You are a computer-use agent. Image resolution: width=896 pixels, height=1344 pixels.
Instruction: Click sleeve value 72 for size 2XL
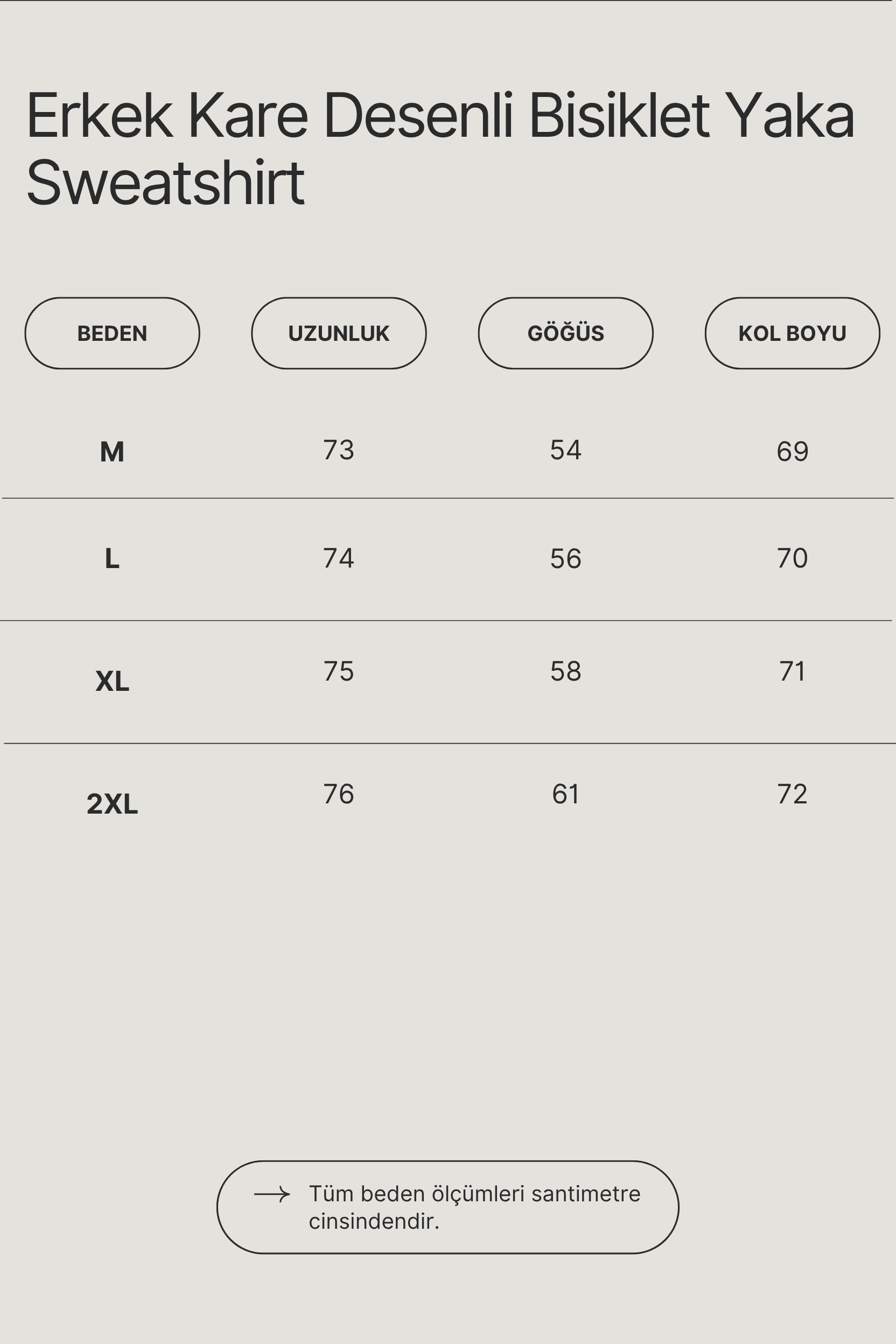pyautogui.click(x=793, y=794)
